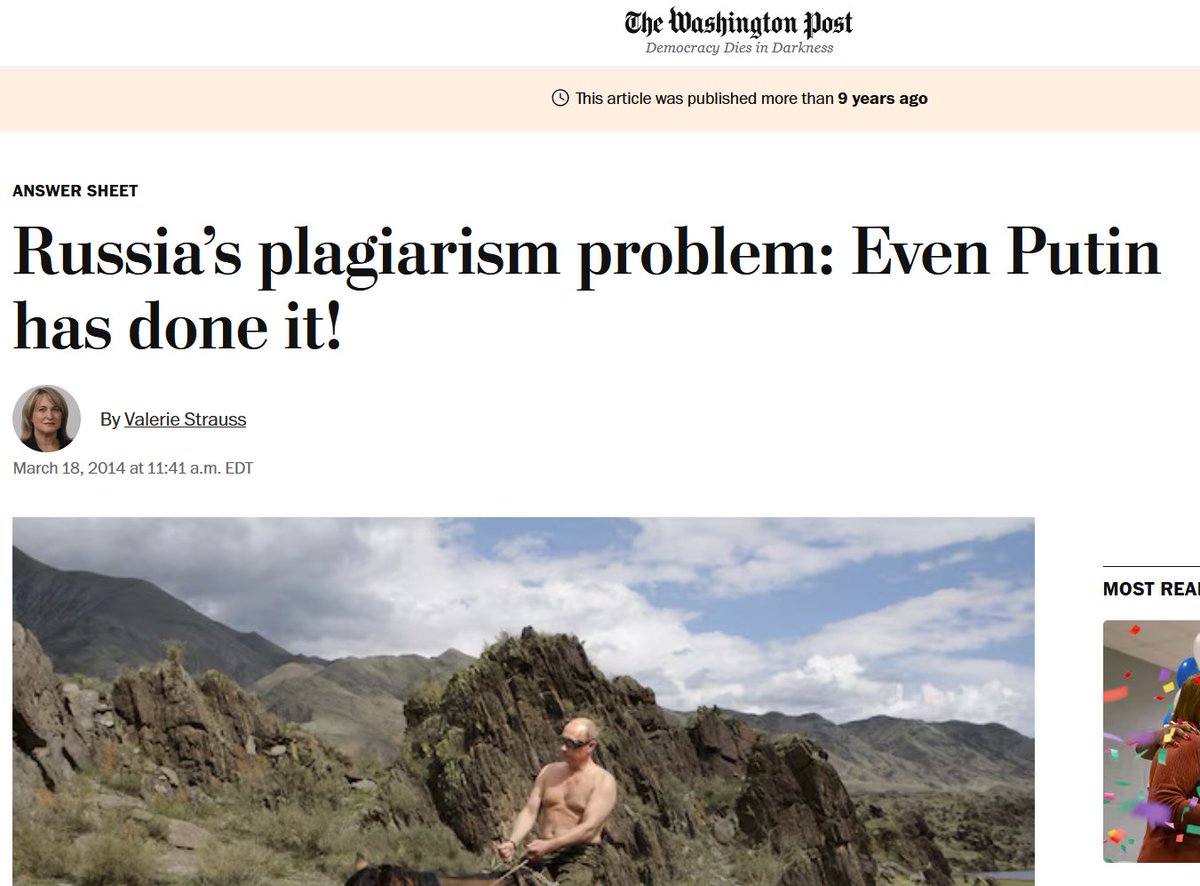1200x886 pixels.
Task: Open the ANSWER SHEET section link
Action: [75, 191]
